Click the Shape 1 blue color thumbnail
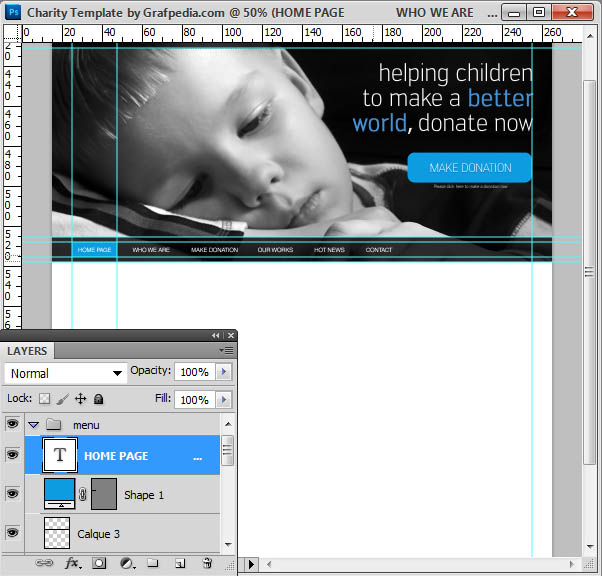Screen dimensions: 602x576 pyautogui.click(x=60, y=493)
